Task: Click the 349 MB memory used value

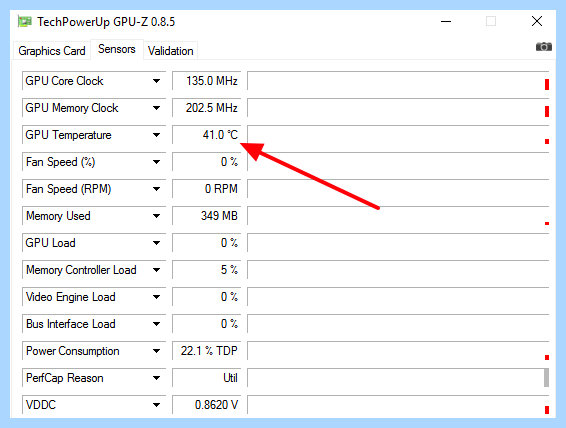Action: click(x=206, y=216)
